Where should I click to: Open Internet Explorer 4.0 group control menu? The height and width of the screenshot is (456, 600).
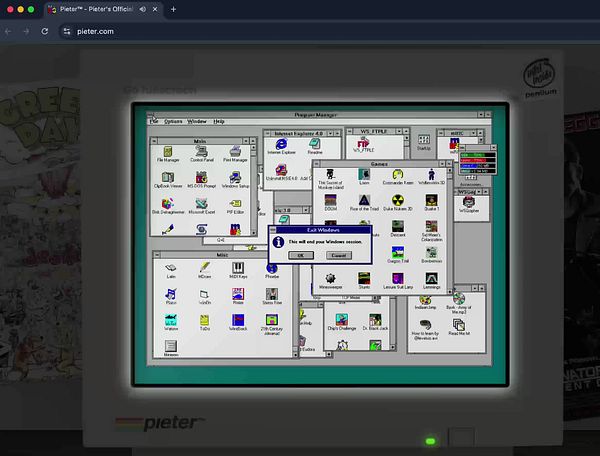pos(267,134)
